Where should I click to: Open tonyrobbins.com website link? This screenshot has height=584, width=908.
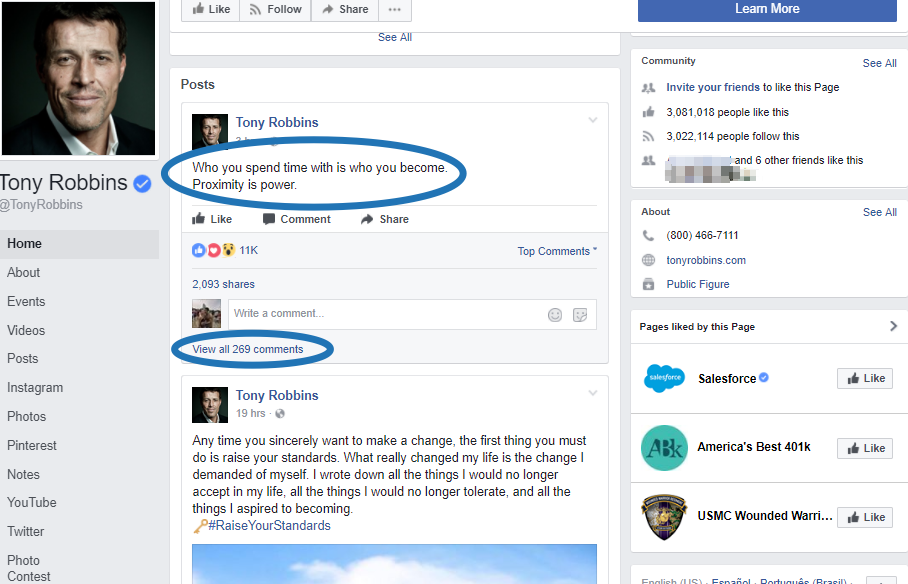click(706, 260)
